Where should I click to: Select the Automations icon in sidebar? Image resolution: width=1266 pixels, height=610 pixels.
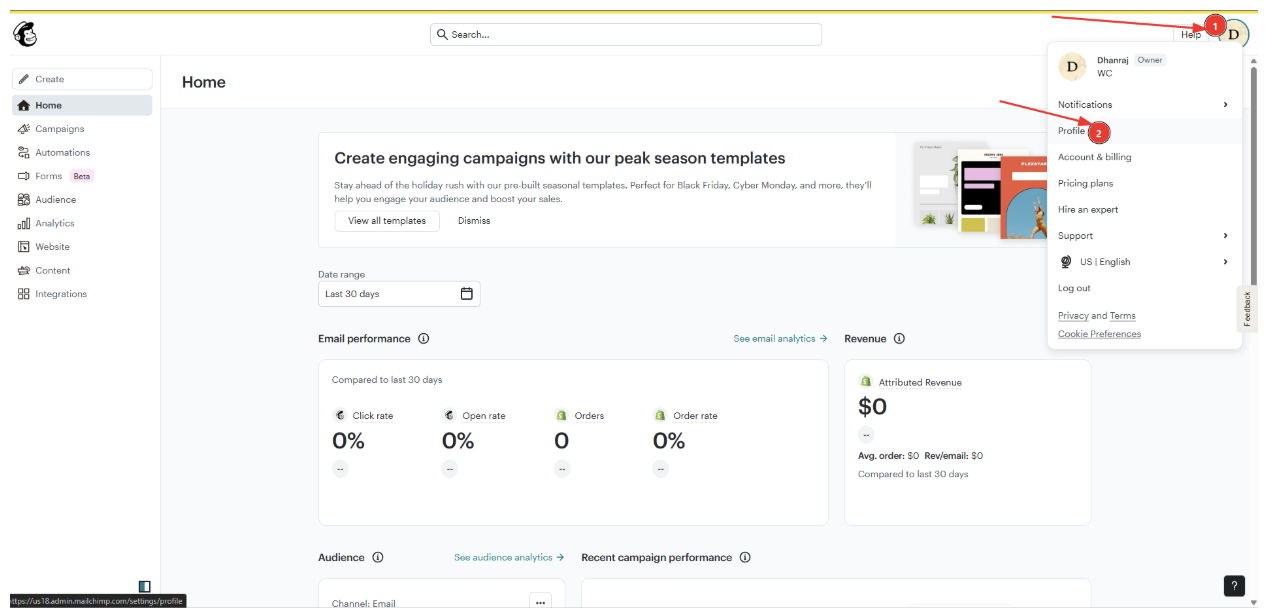[x=24, y=153]
